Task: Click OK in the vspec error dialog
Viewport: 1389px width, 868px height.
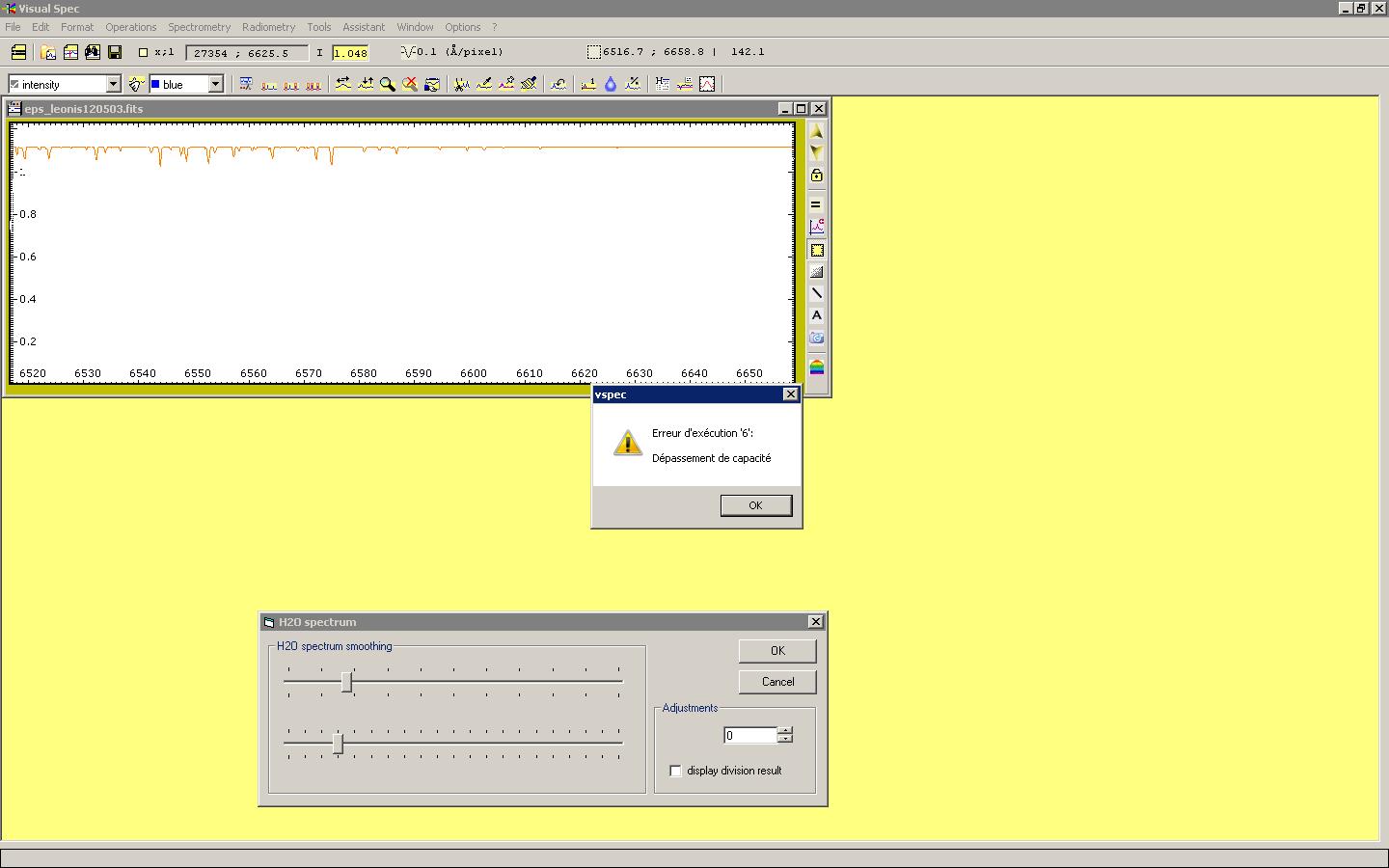Action: coord(755,505)
